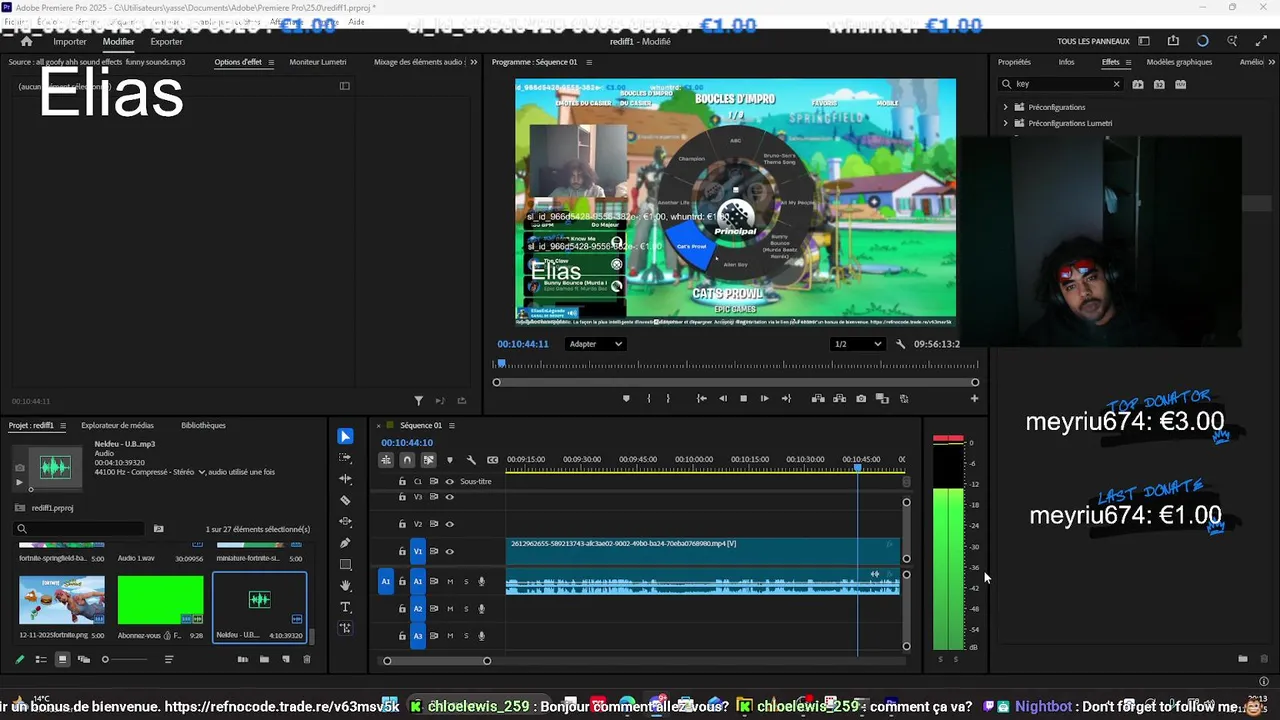The height and width of the screenshot is (720, 1280).
Task: Toggle visibility of track V3
Action: [x=449, y=497]
